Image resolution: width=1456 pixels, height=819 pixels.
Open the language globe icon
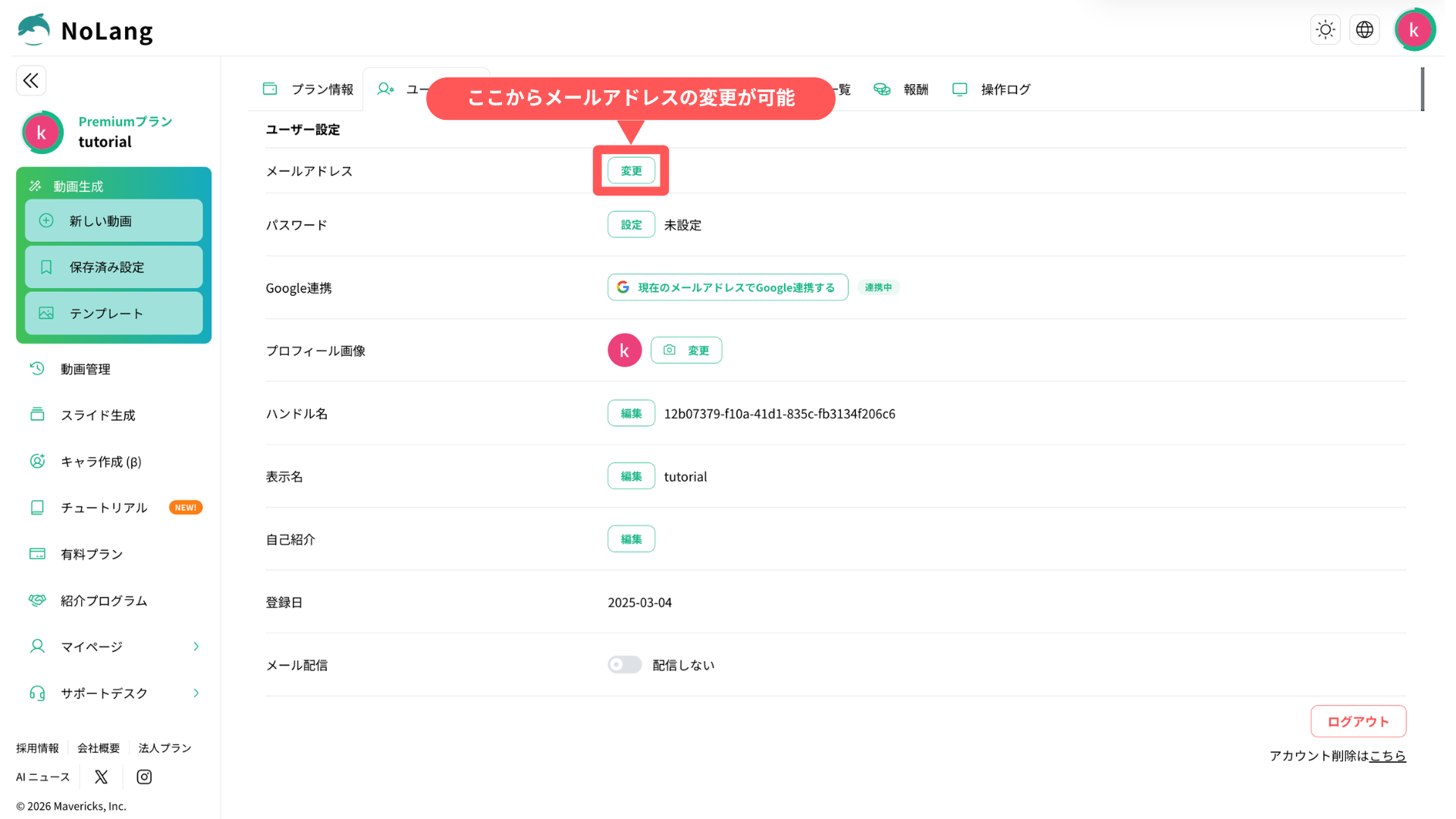pos(1364,30)
